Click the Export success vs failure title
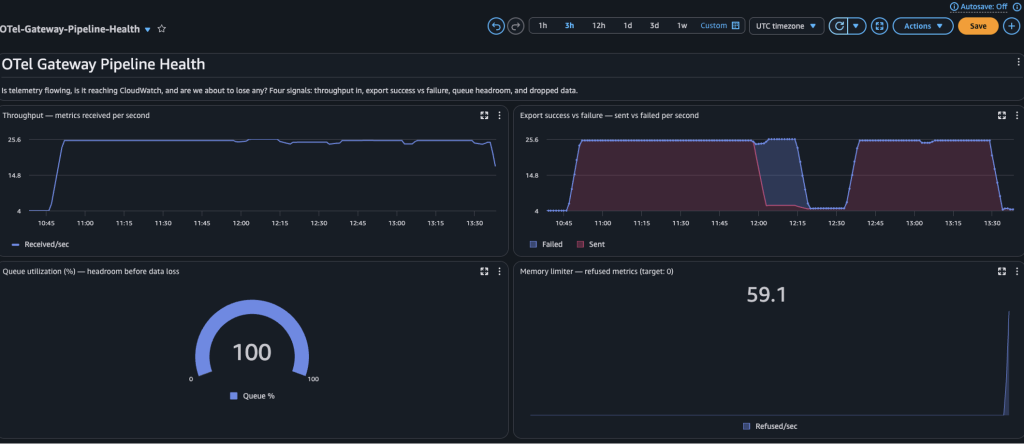Image resolution: width=1024 pixels, height=444 pixels. coord(609,116)
